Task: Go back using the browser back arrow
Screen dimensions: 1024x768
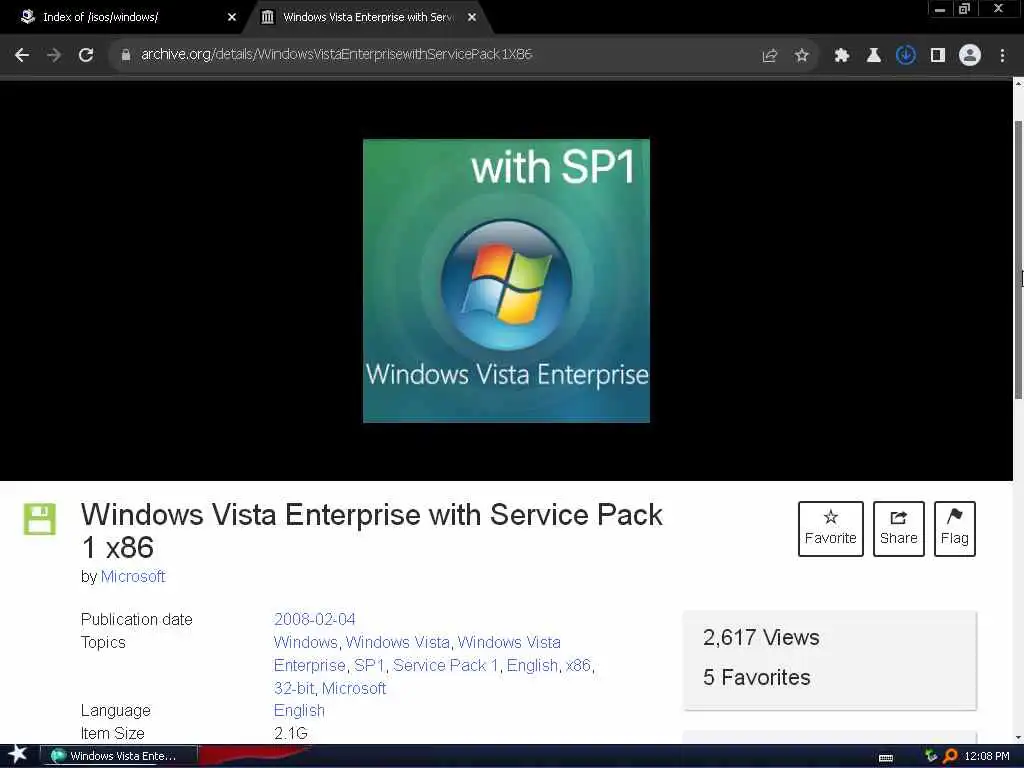Action: pos(22,55)
